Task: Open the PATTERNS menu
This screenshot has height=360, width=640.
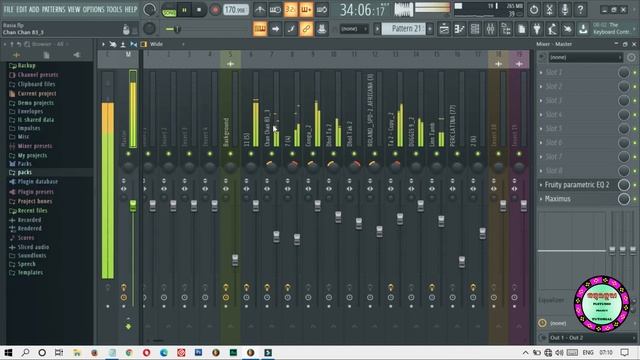Action: 53,9
